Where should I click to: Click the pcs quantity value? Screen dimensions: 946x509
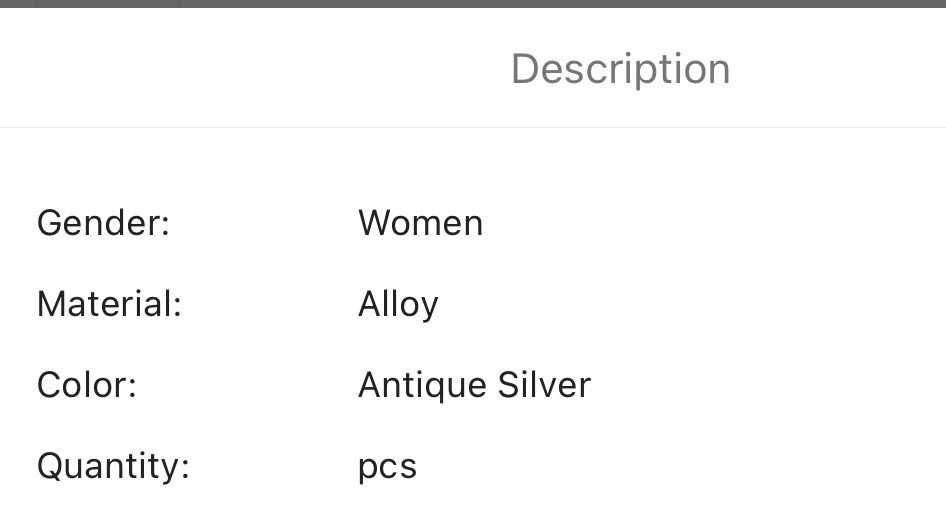click(x=387, y=467)
